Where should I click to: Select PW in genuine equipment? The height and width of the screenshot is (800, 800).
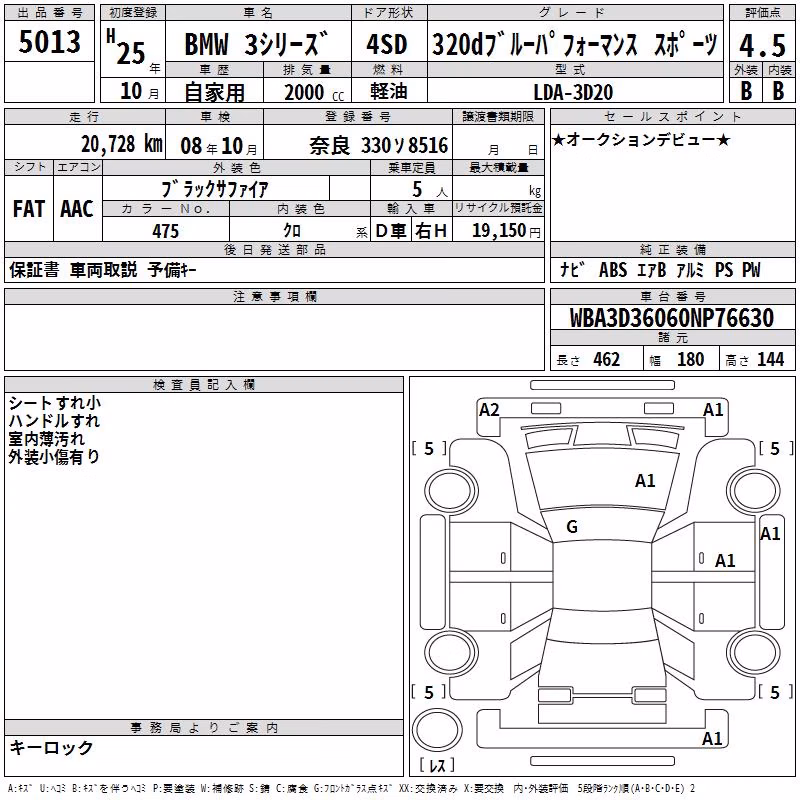[x=752, y=270]
